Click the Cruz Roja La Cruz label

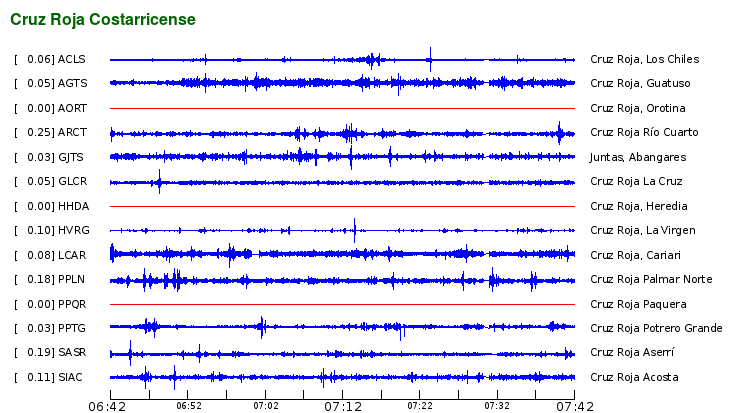636,181
